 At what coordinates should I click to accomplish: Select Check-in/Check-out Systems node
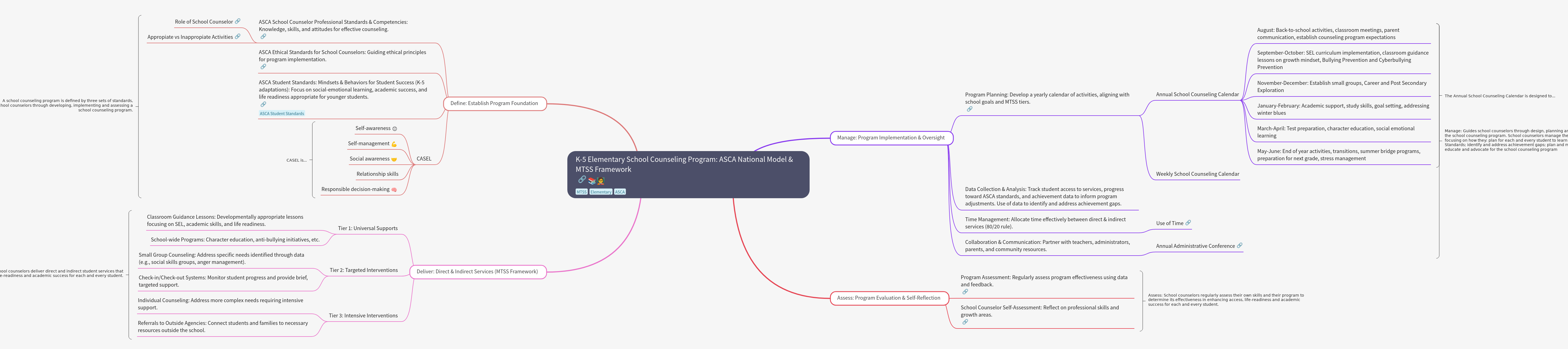point(223,281)
